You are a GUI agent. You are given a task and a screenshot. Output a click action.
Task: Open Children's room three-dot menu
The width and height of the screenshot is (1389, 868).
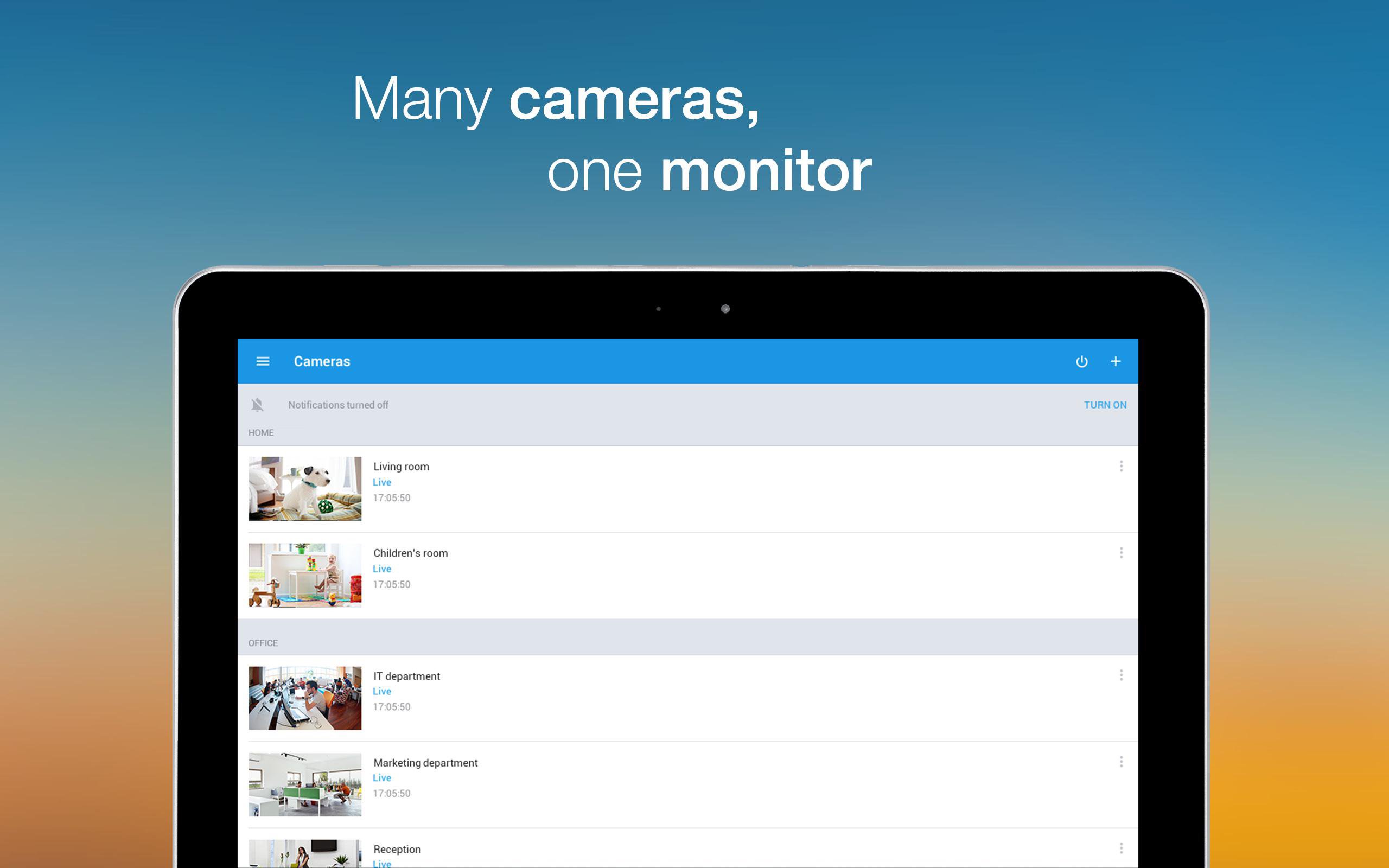(x=1120, y=553)
